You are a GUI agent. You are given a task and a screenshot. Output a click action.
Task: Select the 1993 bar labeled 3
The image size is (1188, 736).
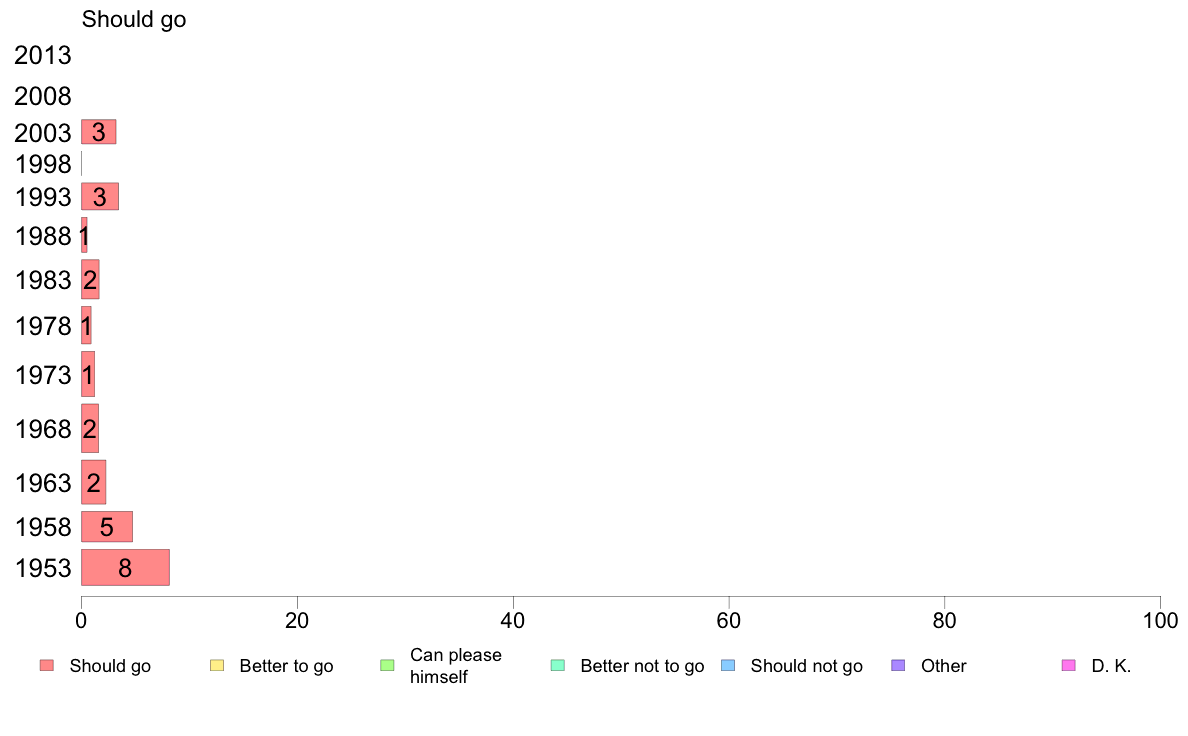pyautogui.click(x=100, y=196)
